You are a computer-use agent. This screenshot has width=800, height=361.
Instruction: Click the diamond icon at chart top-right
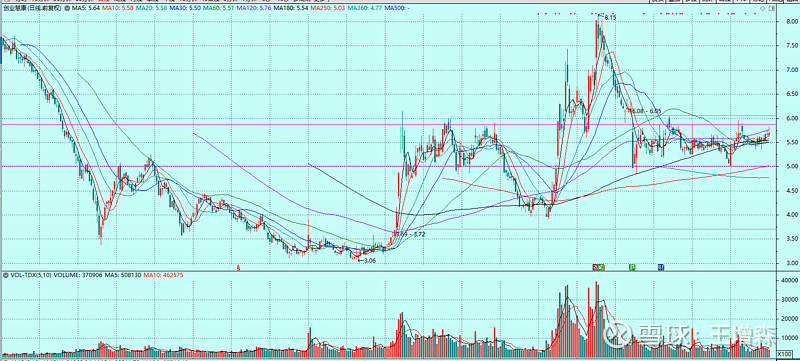tap(763, 8)
